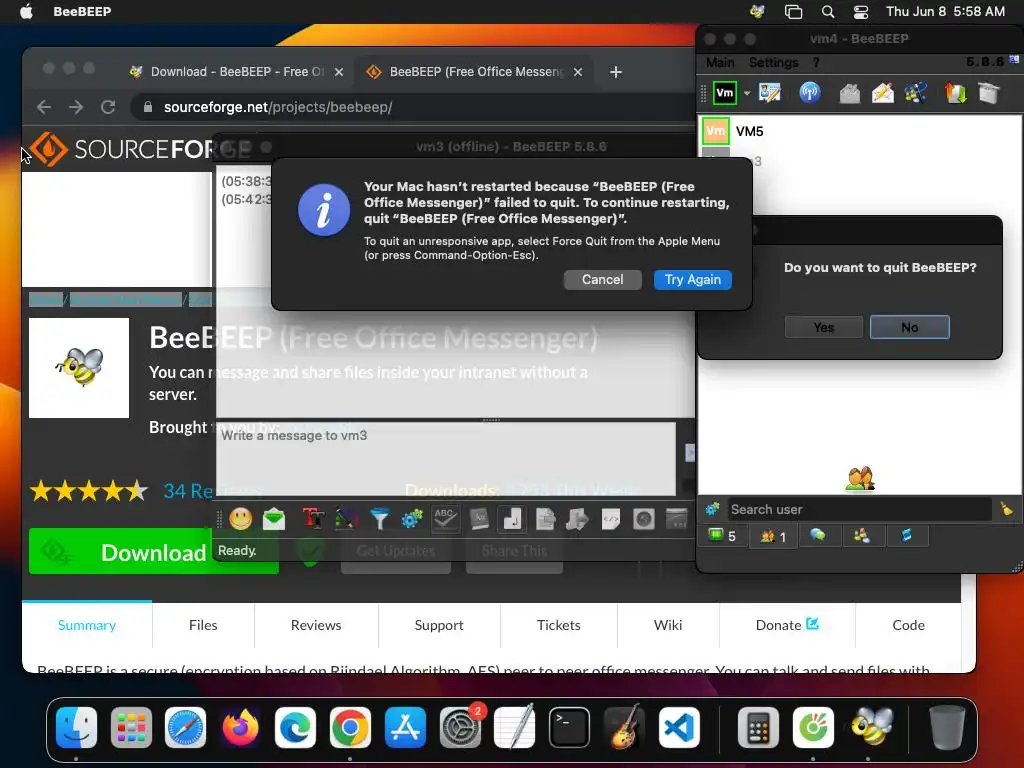Open chat settings blue gears icon

click(412, 519)
